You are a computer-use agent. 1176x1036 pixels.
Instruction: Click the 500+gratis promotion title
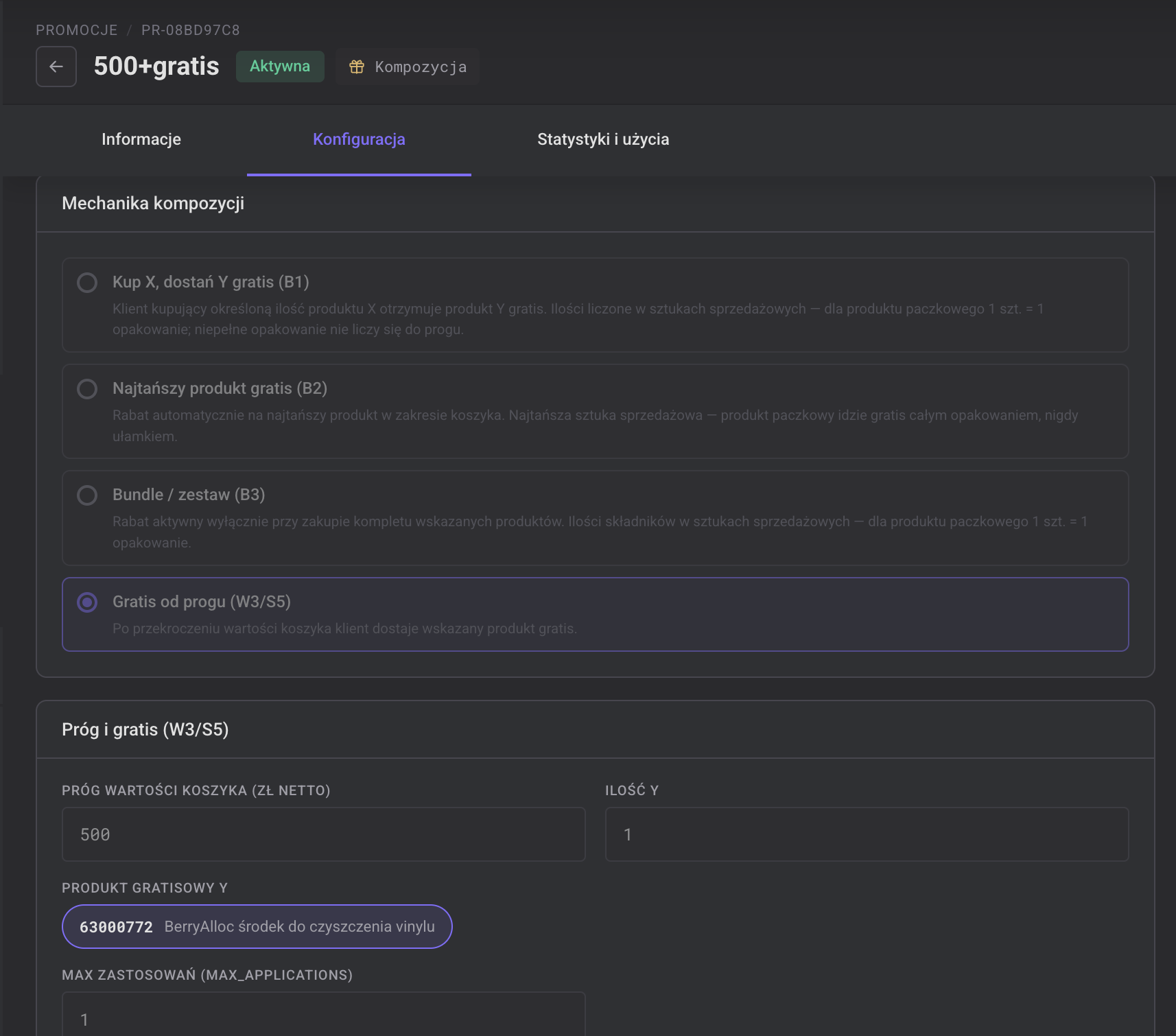click(156, 67)
